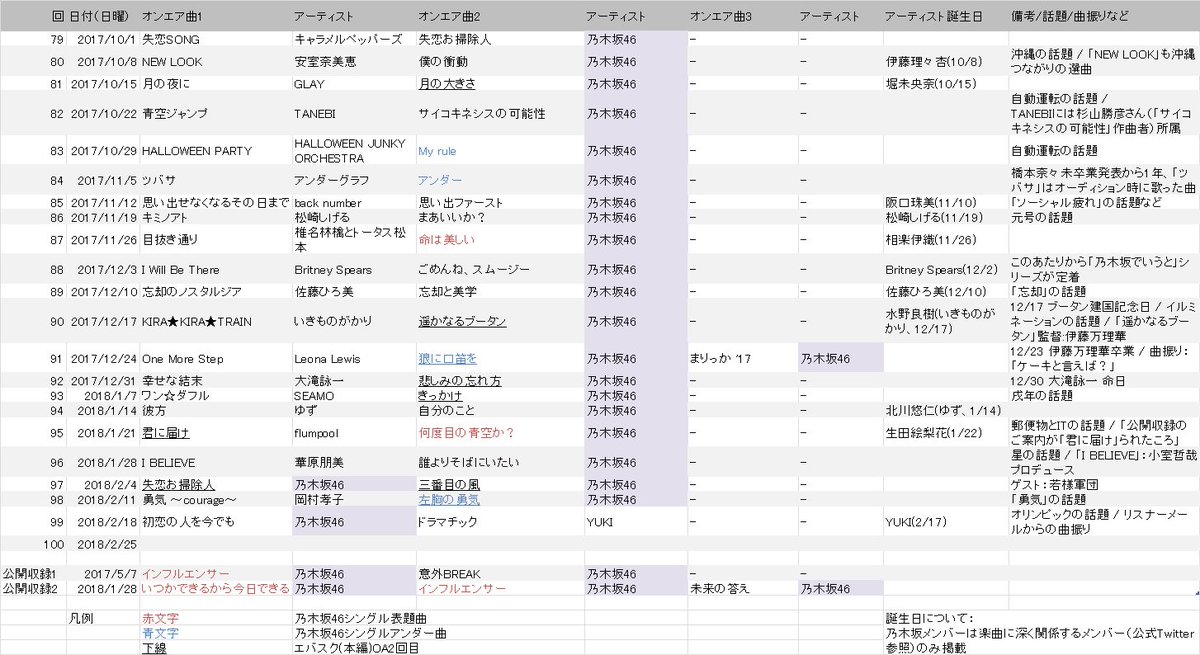Click birthday cell 相楽伊織(11/26)
The width and height of the screenshot is (1200, 655).
[x=930, y=239]
